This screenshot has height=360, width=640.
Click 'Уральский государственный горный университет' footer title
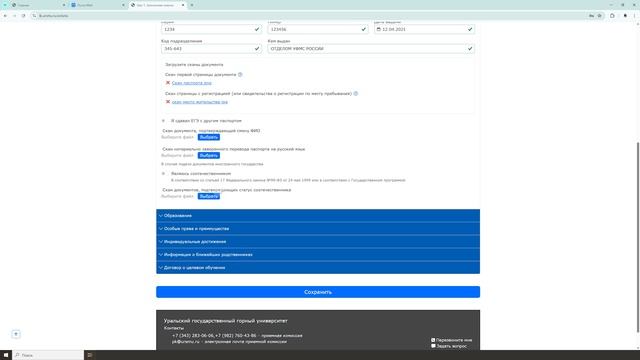[226, 321]
